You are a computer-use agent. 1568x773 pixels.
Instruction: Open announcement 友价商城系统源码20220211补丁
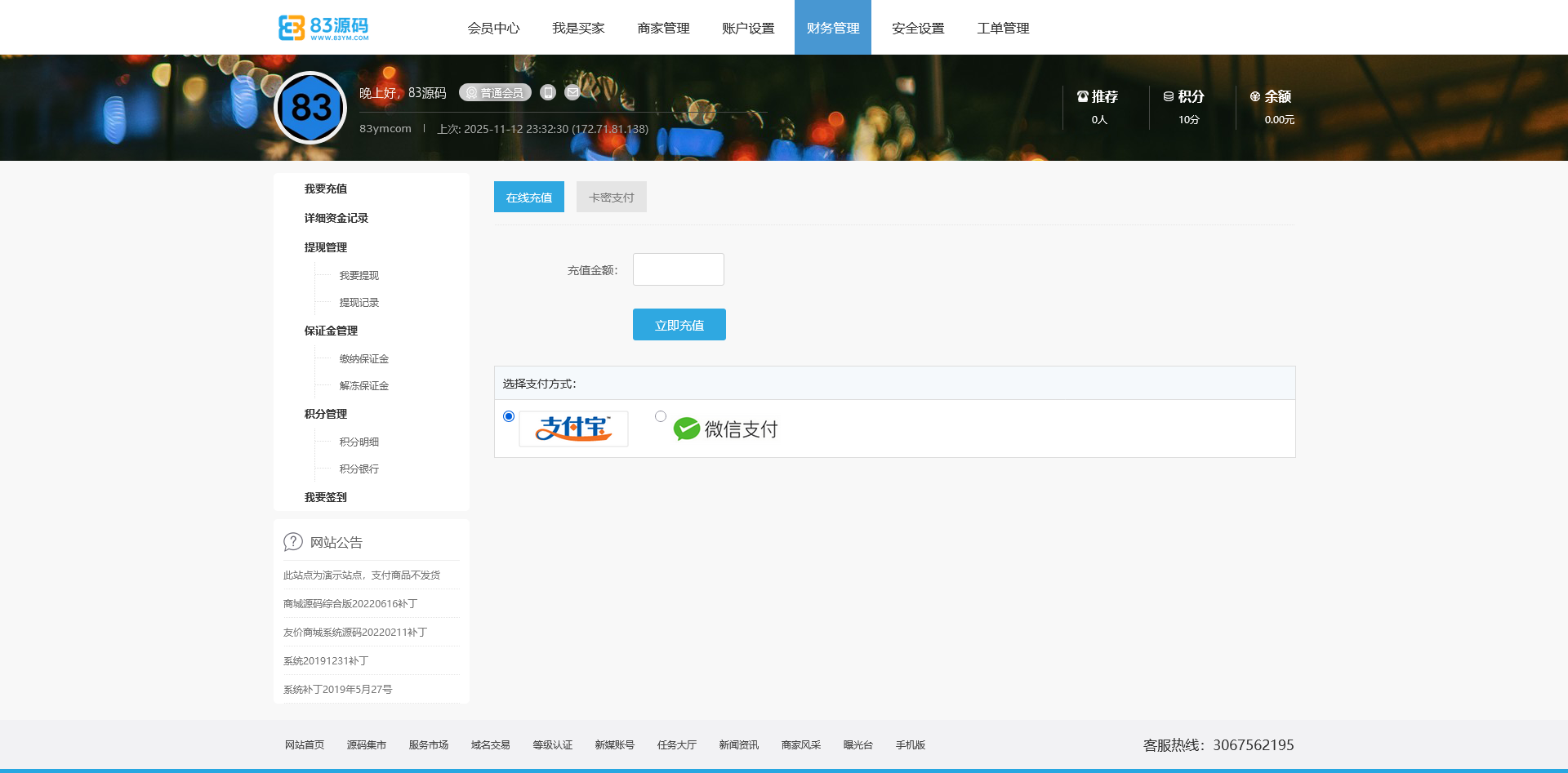pyautogui.click(x=355, y=633)
